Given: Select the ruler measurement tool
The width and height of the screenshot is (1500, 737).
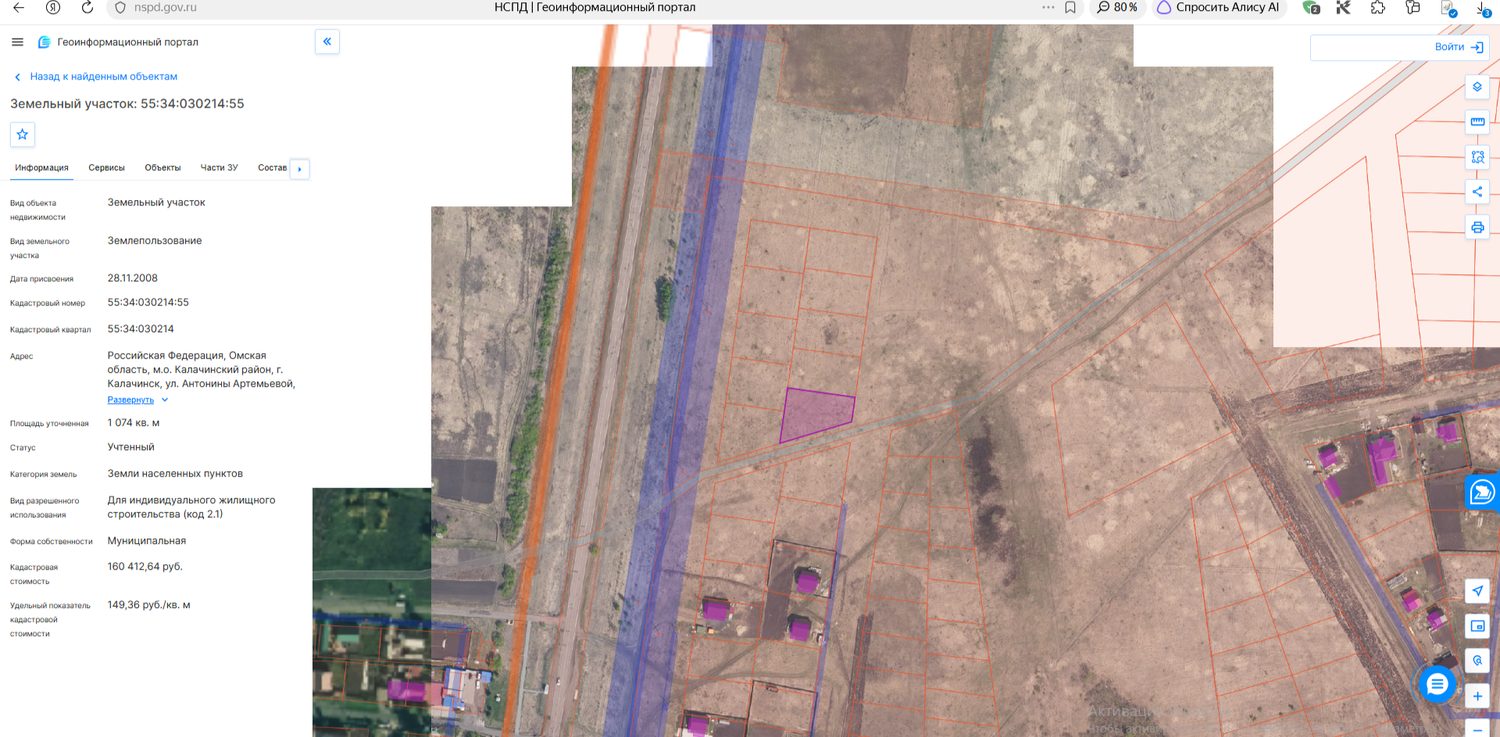Looking at the screenshot, I should click(1477, 122).
